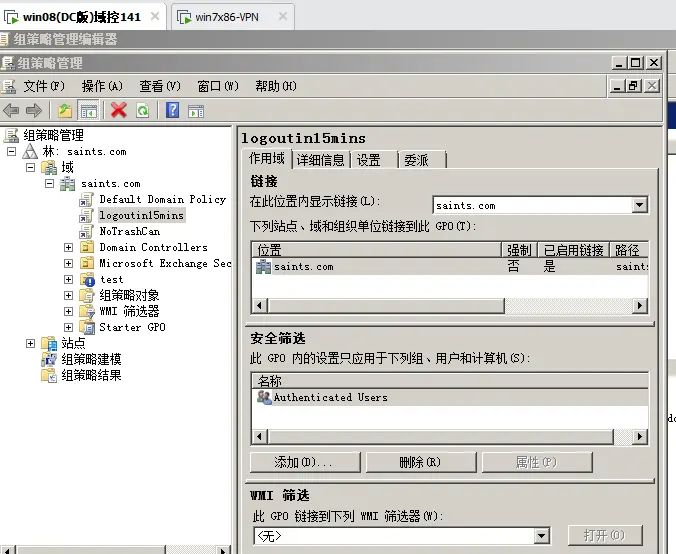Click the 删除(R) button
The image size is (676, 554).
tap(421, 462)
